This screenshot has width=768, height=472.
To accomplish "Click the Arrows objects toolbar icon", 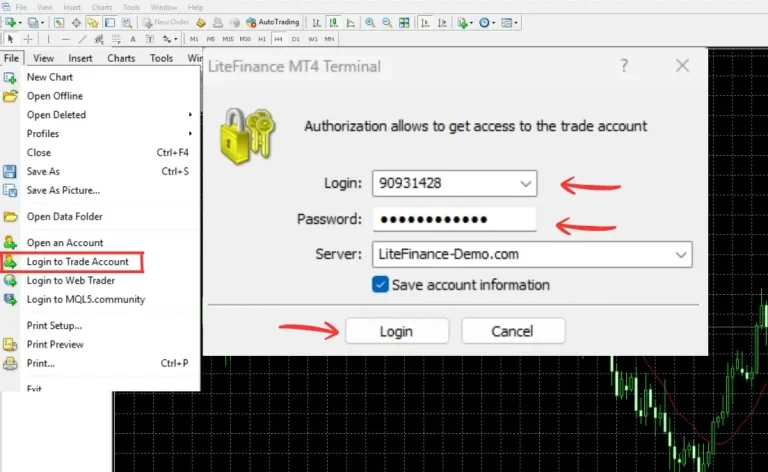I will point(167,39).
